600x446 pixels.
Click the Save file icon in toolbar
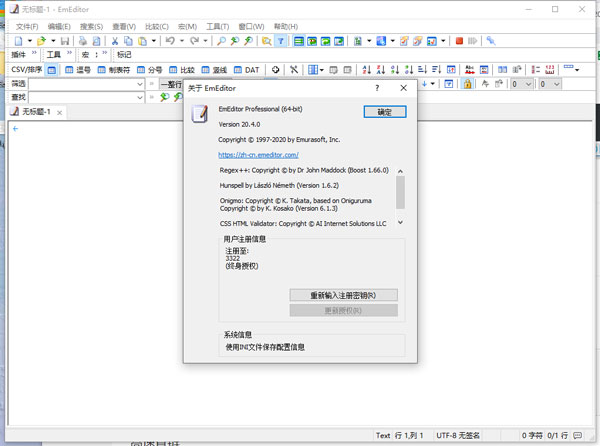click(x=65, y=41)
